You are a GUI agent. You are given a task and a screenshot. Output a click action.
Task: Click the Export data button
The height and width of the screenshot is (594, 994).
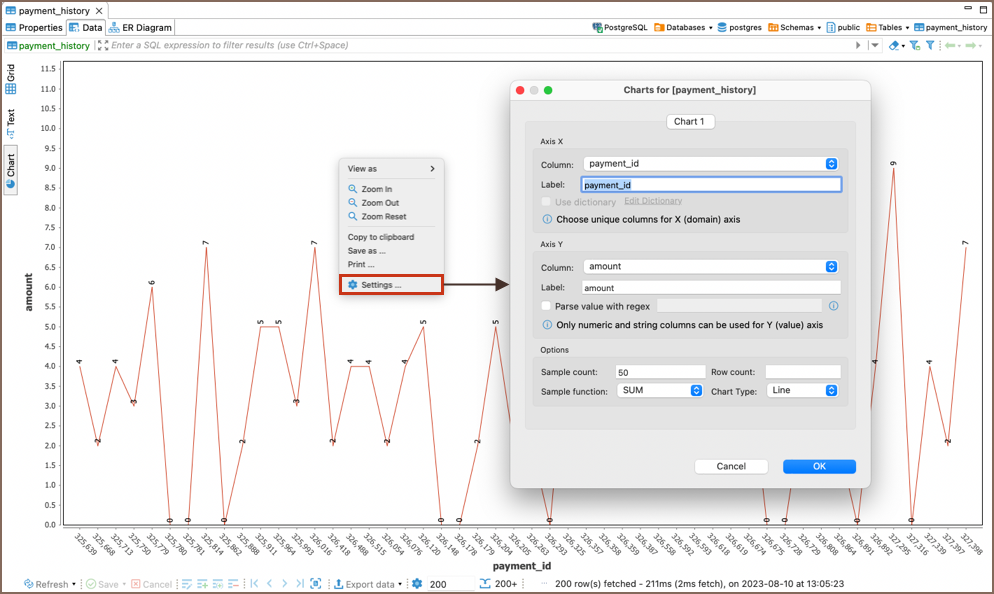[x=368, y=584]
